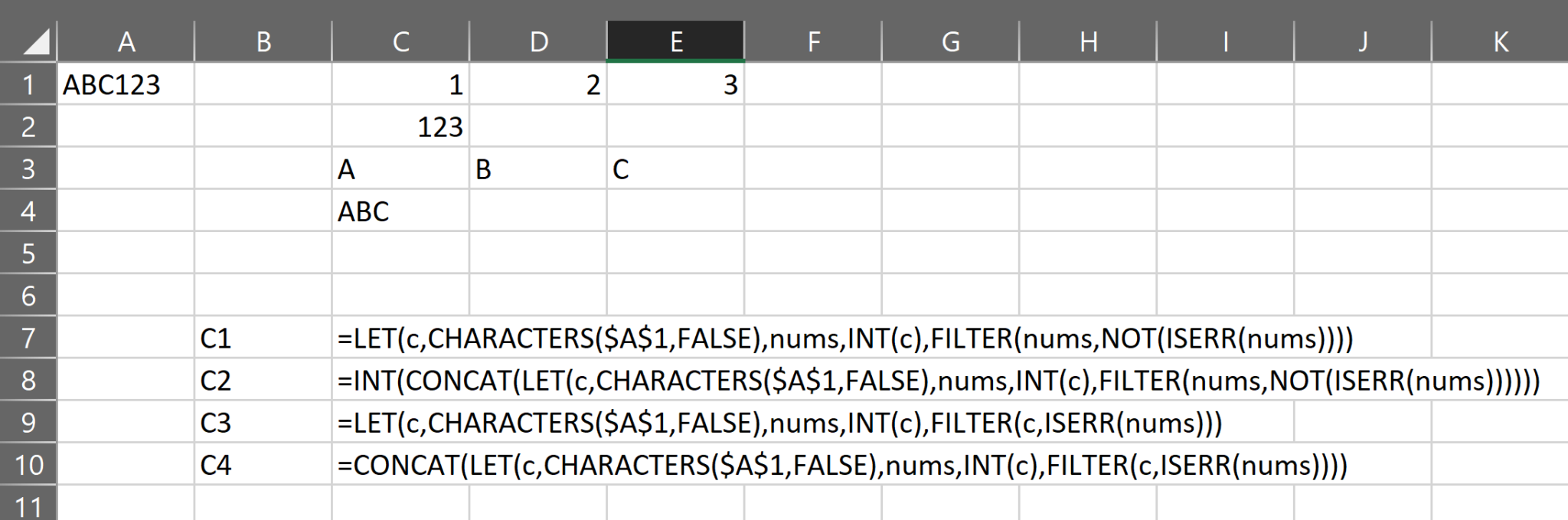Click cell D3 containing letter B
The width and height of the screenshot is (1568, 520).
537,169
